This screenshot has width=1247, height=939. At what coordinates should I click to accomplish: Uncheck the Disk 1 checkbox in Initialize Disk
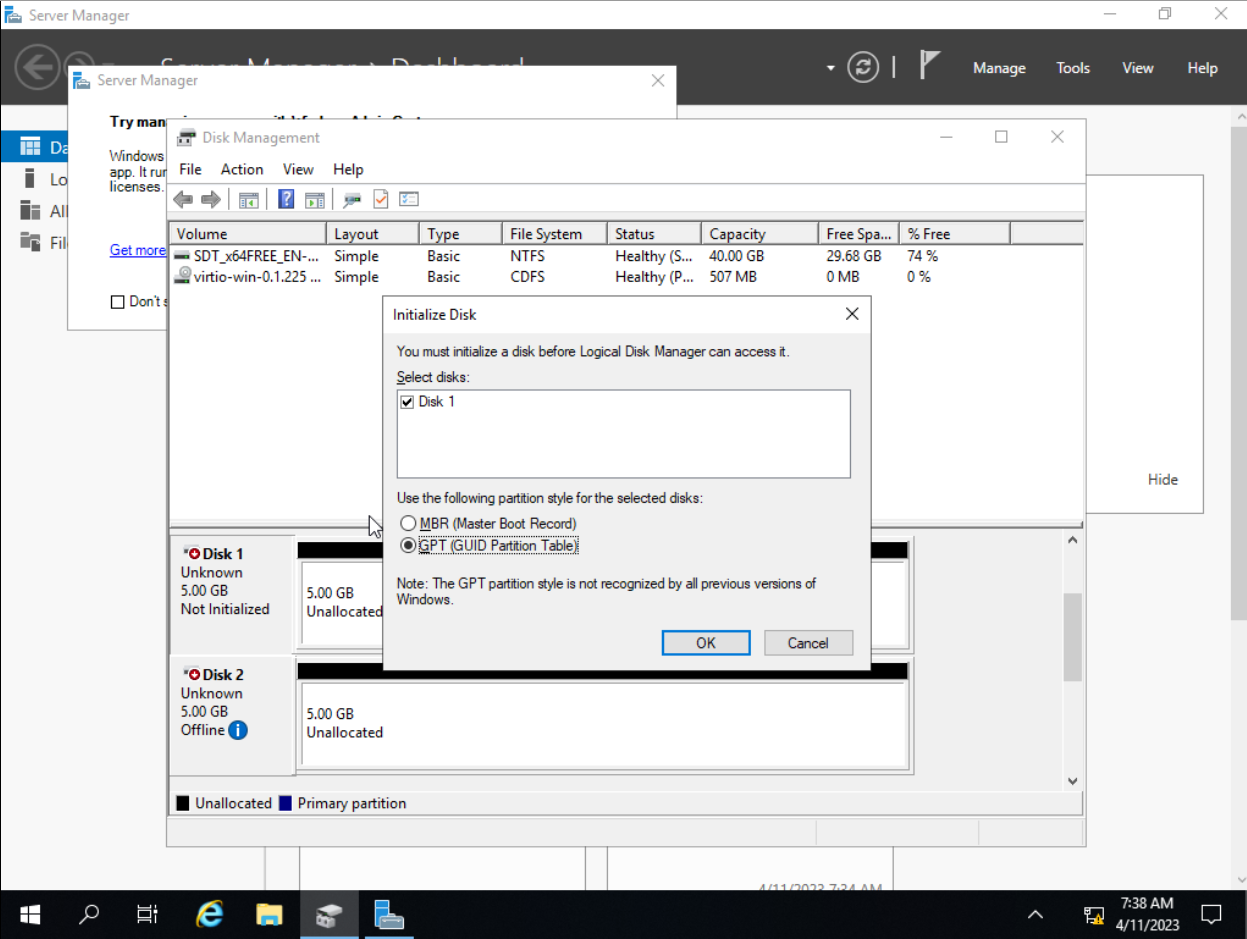point(407,402)
